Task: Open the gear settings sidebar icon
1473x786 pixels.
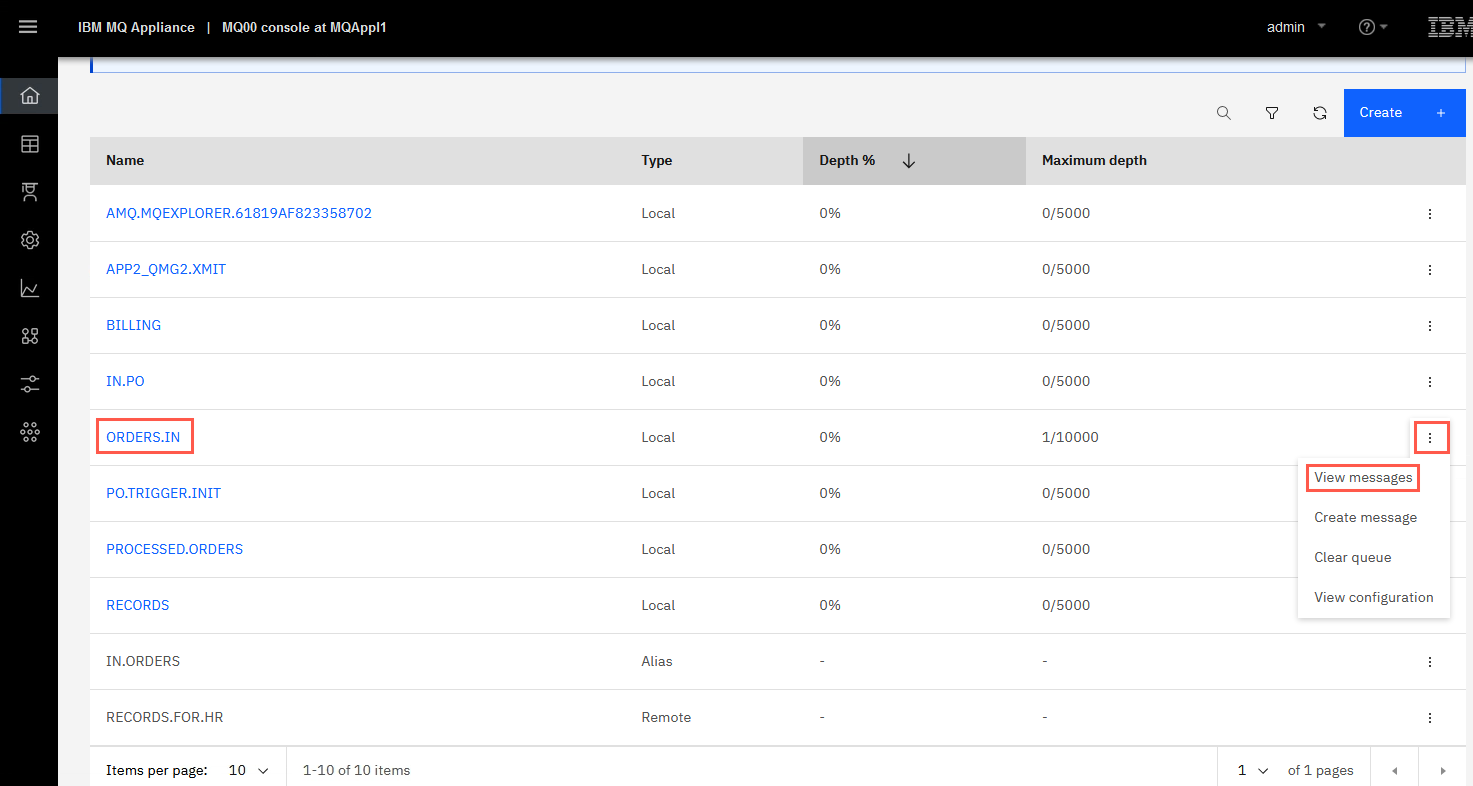Action: (x=29, y=240)
